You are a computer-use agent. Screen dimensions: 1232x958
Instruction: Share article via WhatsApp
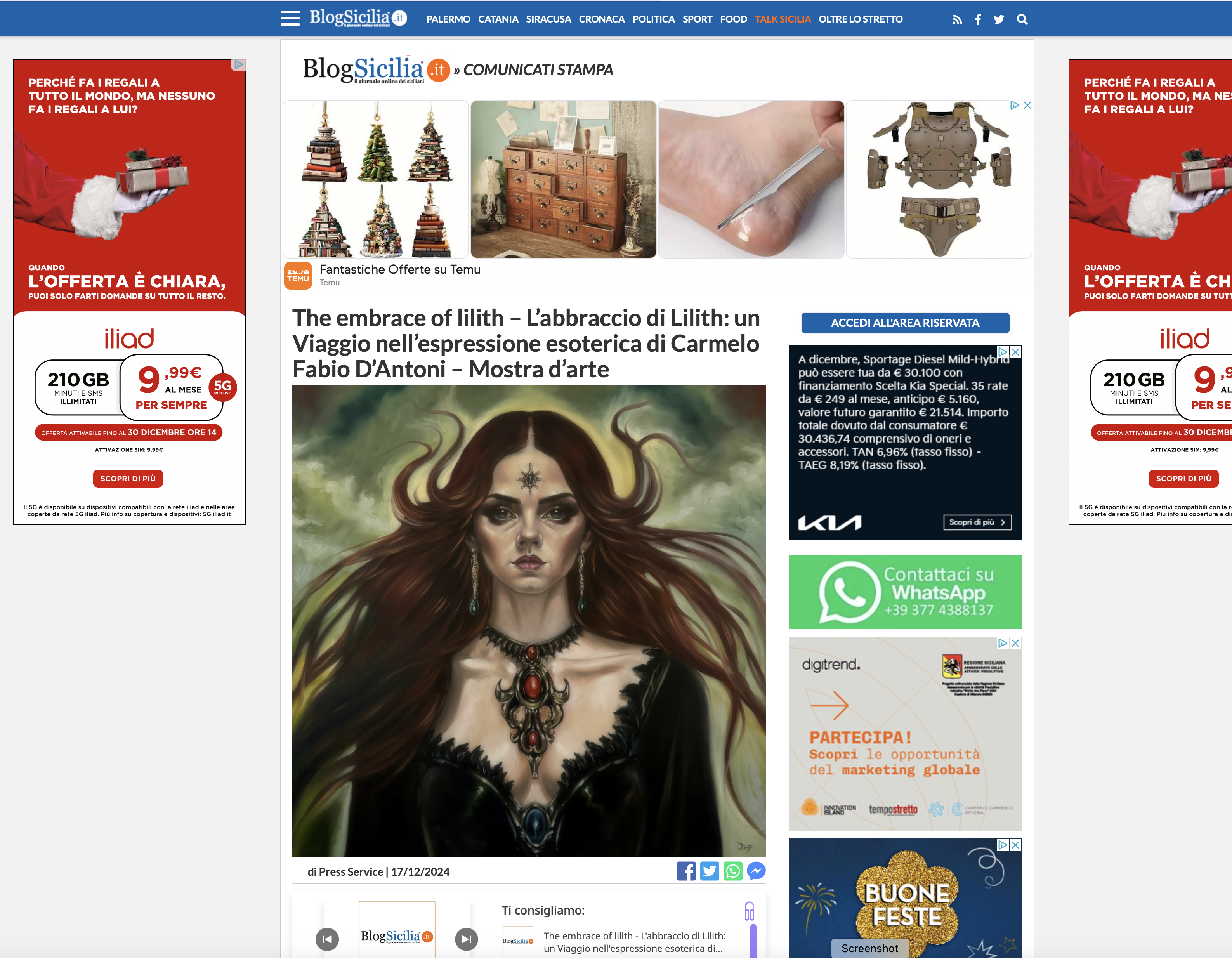(732, 871)
